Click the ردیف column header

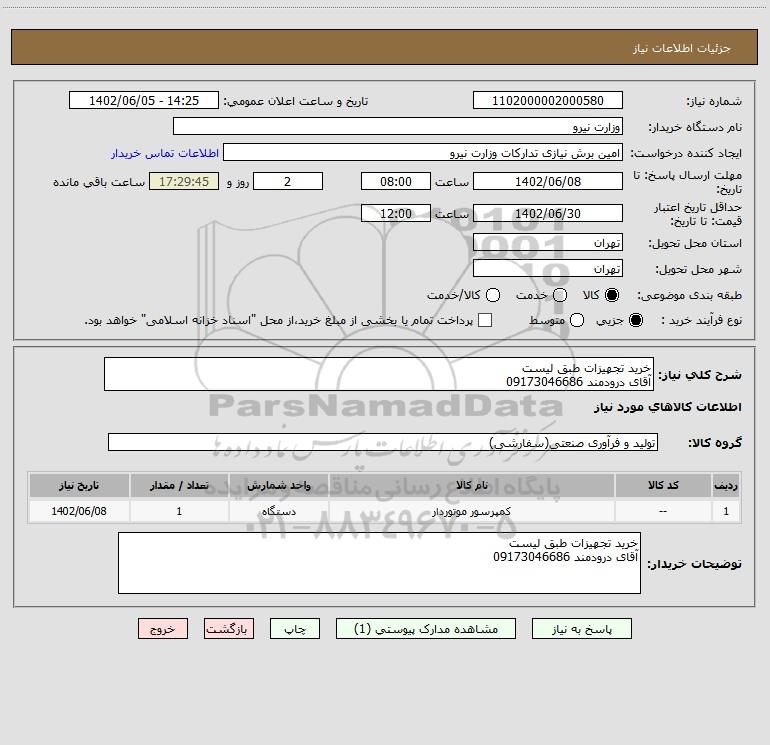click(x=726, y=485)
